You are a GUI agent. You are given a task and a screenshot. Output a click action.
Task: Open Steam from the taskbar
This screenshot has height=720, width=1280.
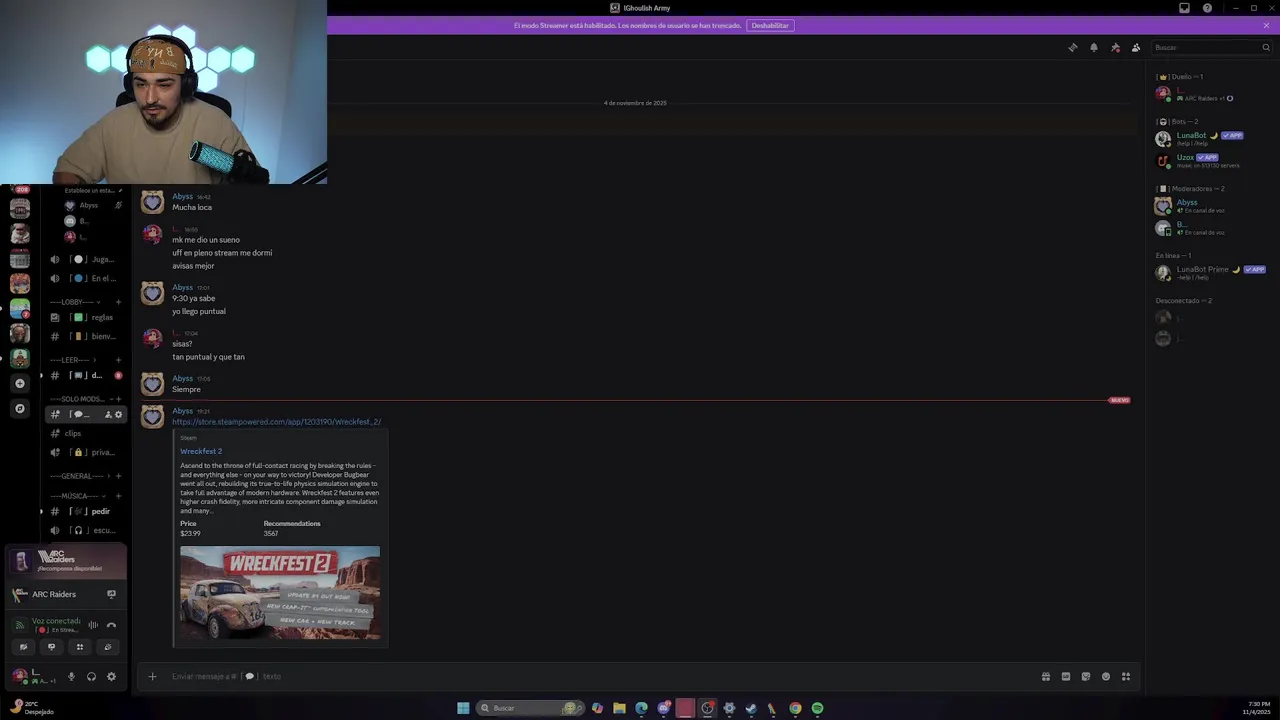pos(751,708)
